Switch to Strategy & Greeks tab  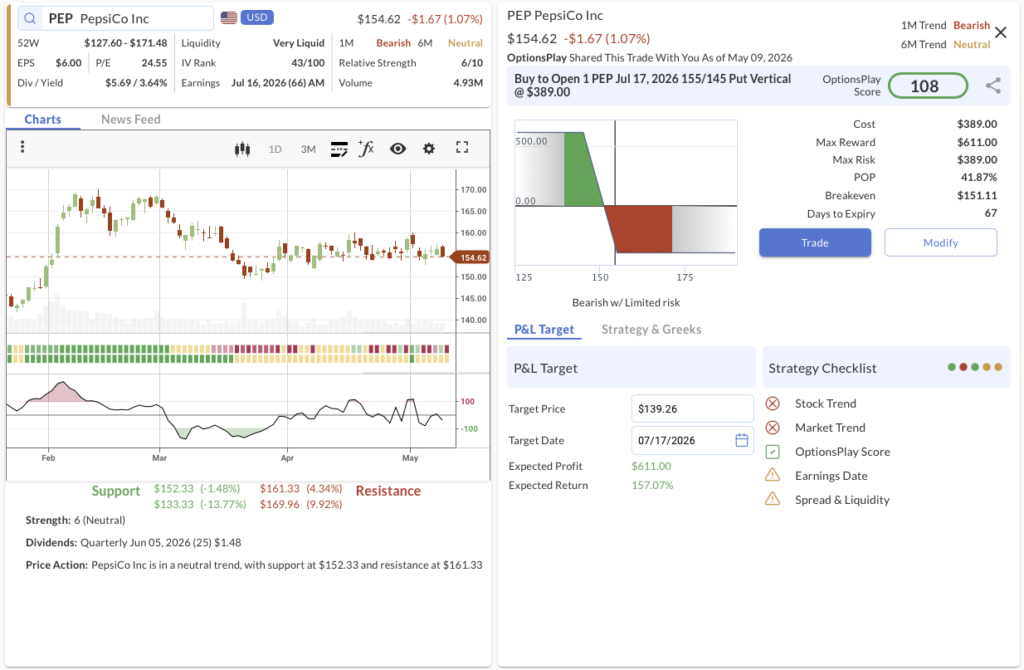click(x=651, y=329)
